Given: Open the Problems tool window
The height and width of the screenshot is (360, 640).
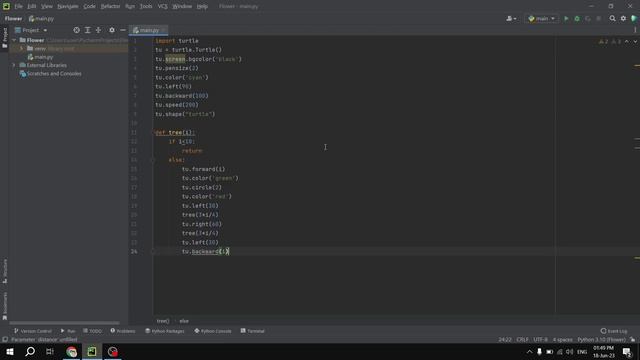Looking at the screenshot, I should tap(123, 331).
